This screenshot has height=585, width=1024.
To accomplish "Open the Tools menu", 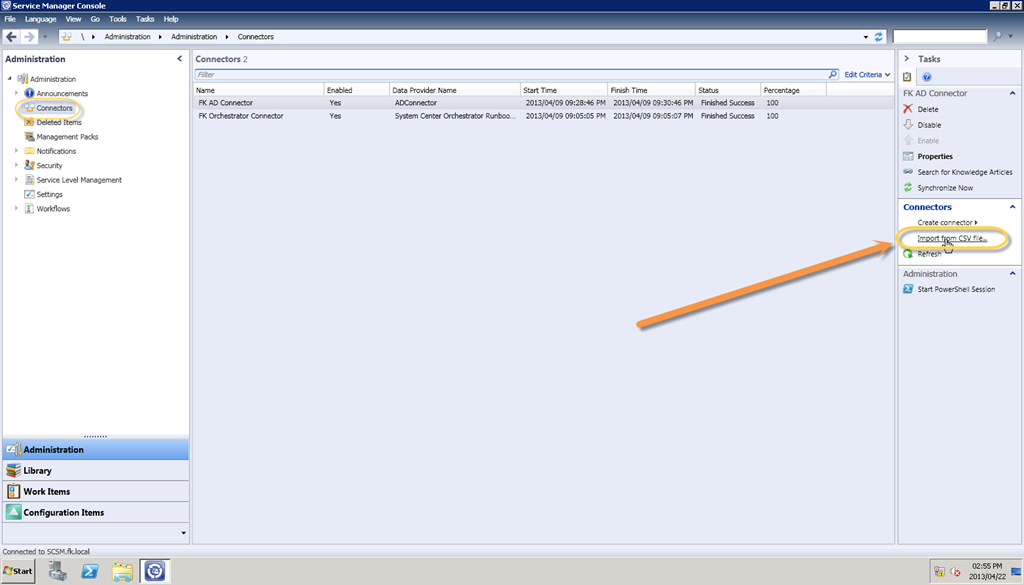I will pyautogui.click(x=118, y=19).
